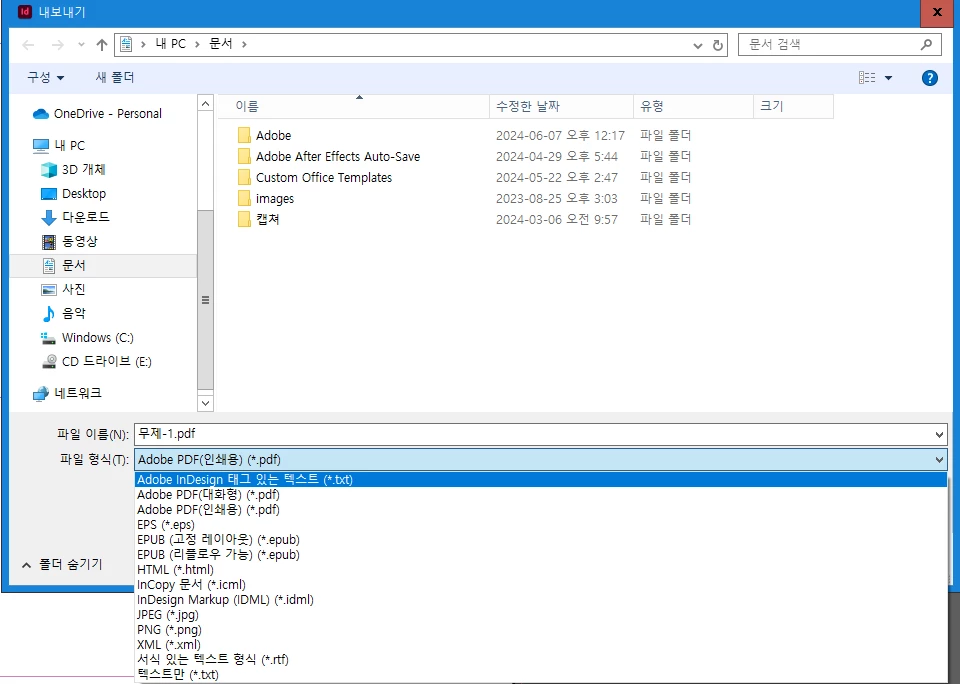Go back with the back arrow
Viewport: 960px width, 684px height.
point(28,45)
